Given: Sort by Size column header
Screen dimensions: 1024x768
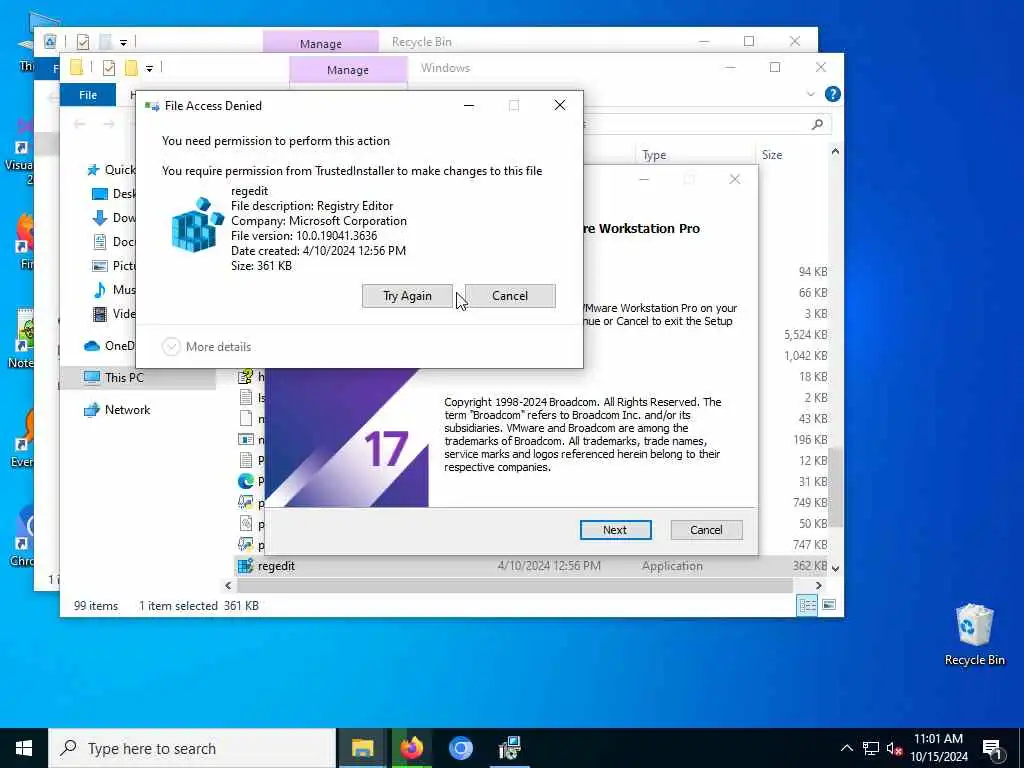Looking at the screenshot, I should pos(771,155).
